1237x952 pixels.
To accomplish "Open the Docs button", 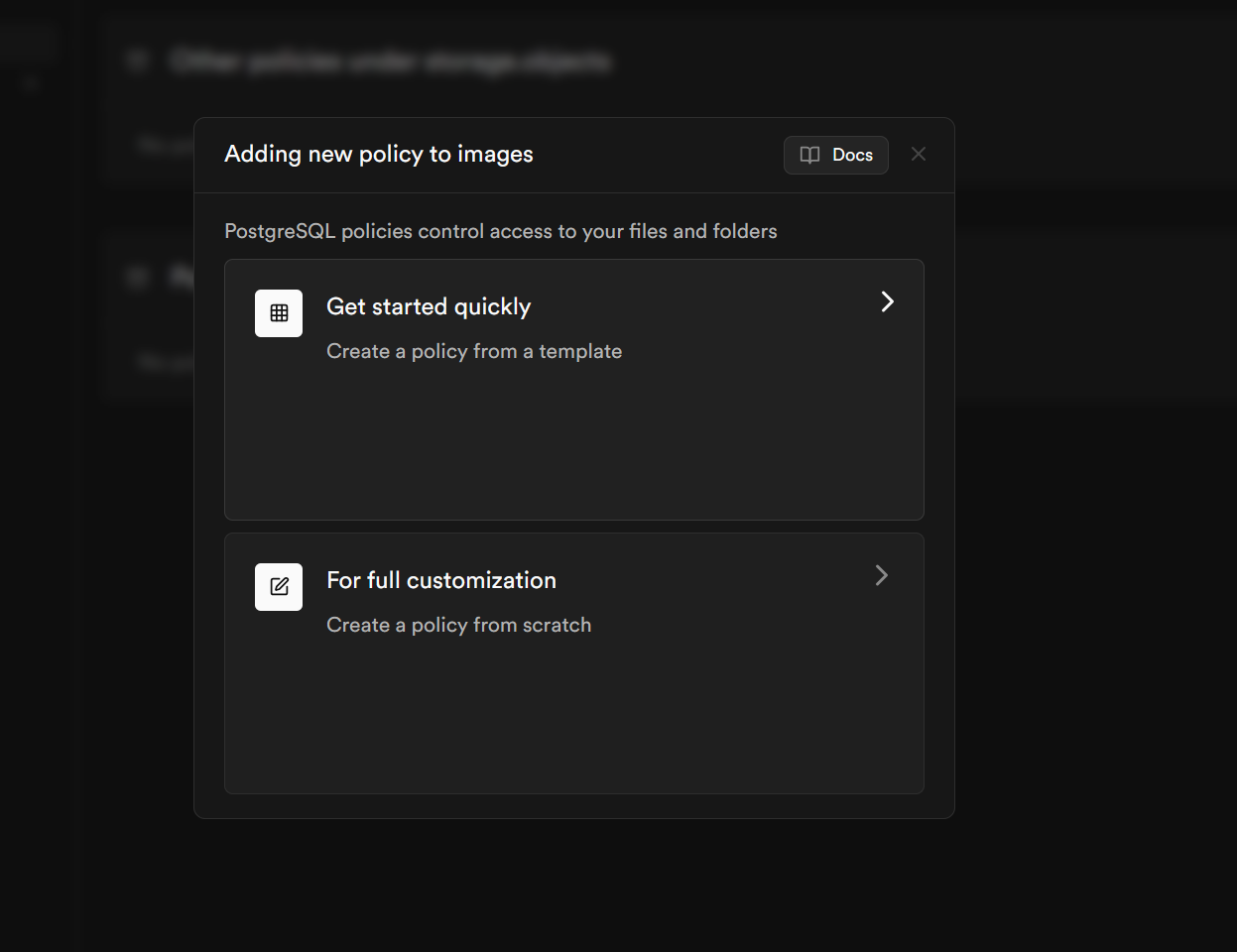I will point(835,155).
